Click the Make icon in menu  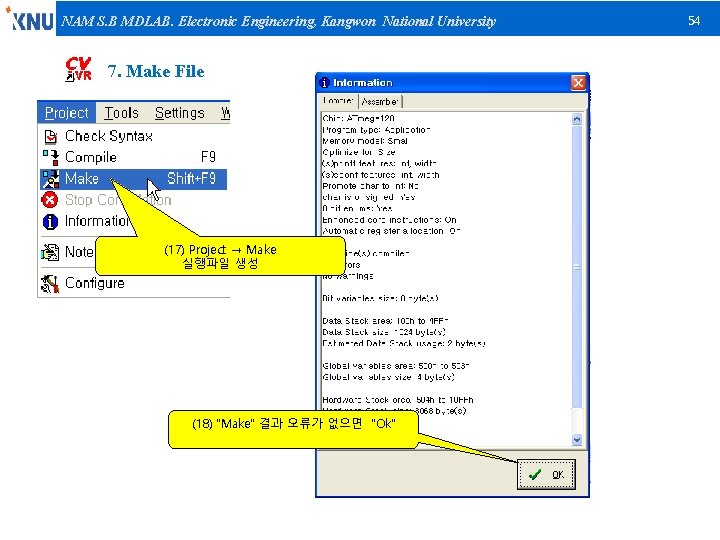tap(51, 179)
